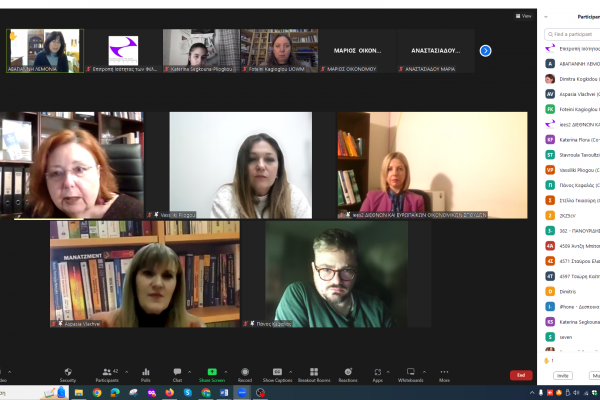
Task: Select Vassiliki Pliogou in participants list
Action: (x=572, y=170)
